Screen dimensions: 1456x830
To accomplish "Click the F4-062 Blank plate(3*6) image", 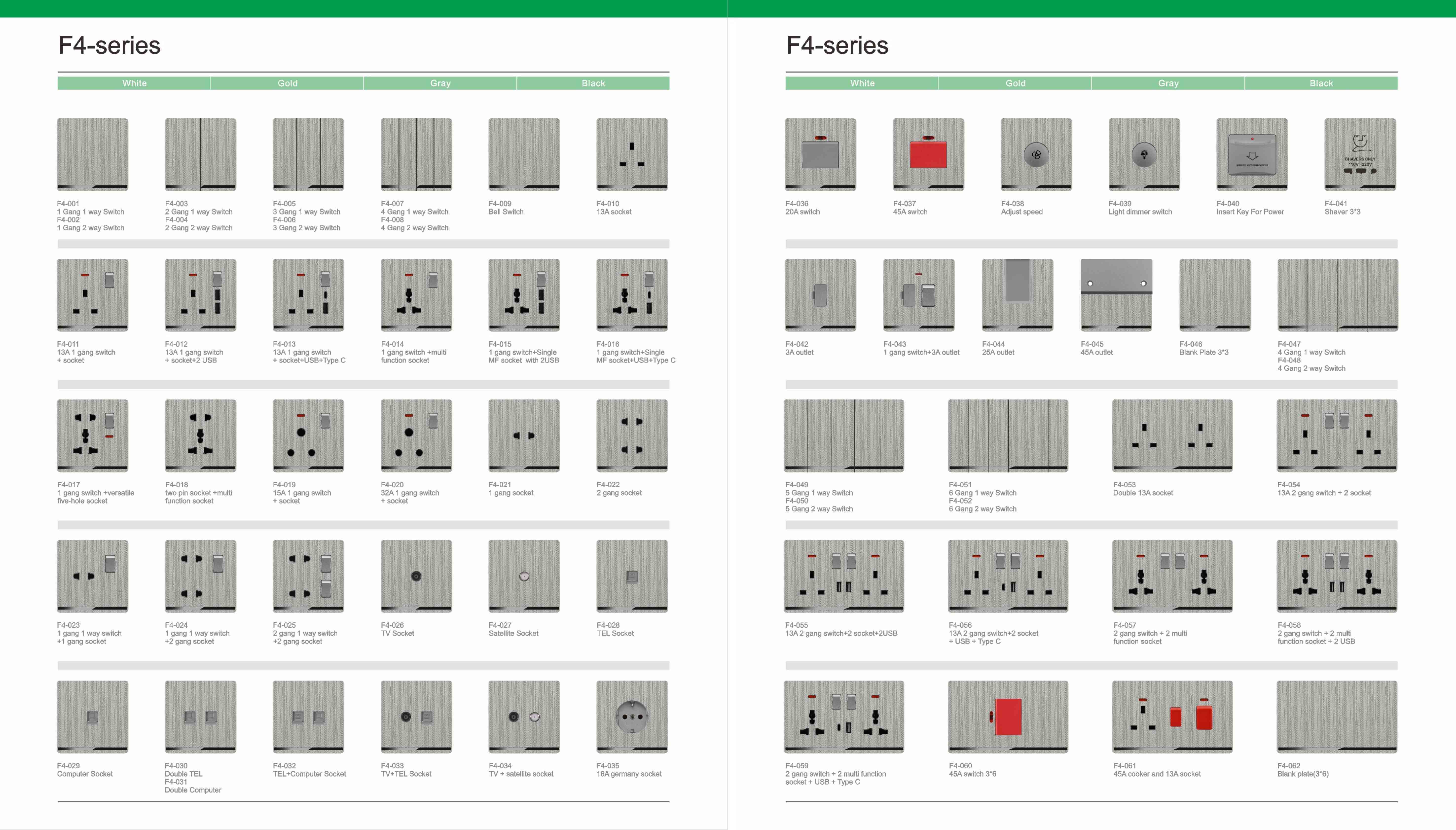I will 1337,717.
